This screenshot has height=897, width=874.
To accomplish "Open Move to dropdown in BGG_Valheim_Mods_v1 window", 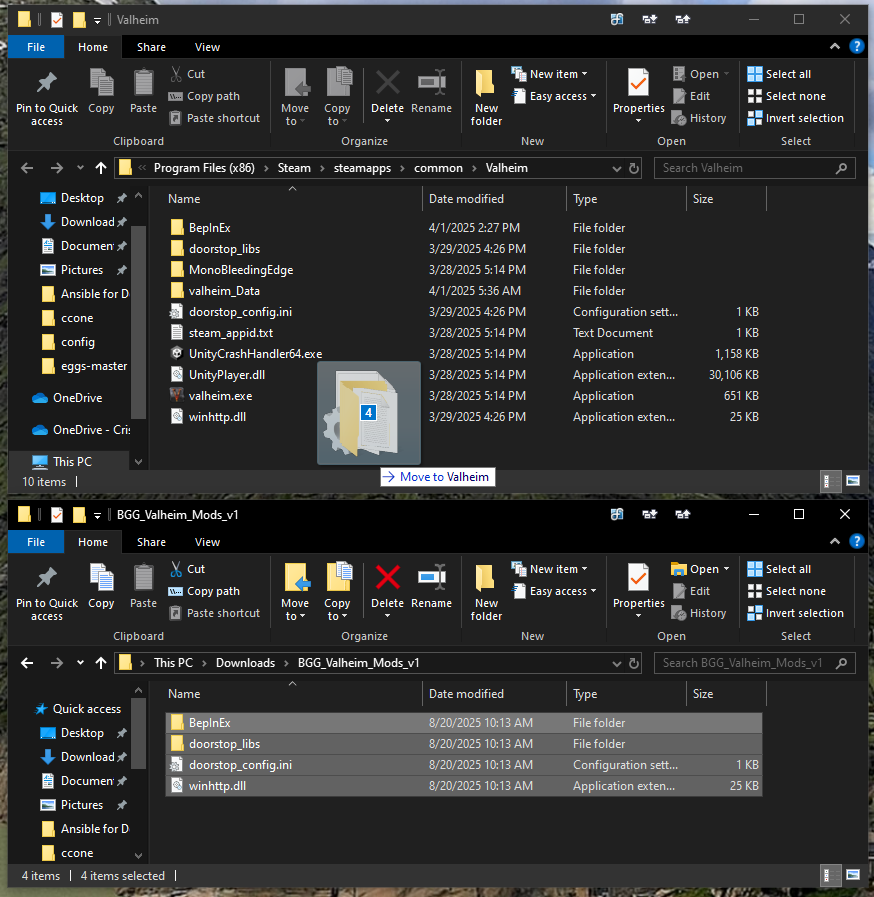I will (295, 609).
